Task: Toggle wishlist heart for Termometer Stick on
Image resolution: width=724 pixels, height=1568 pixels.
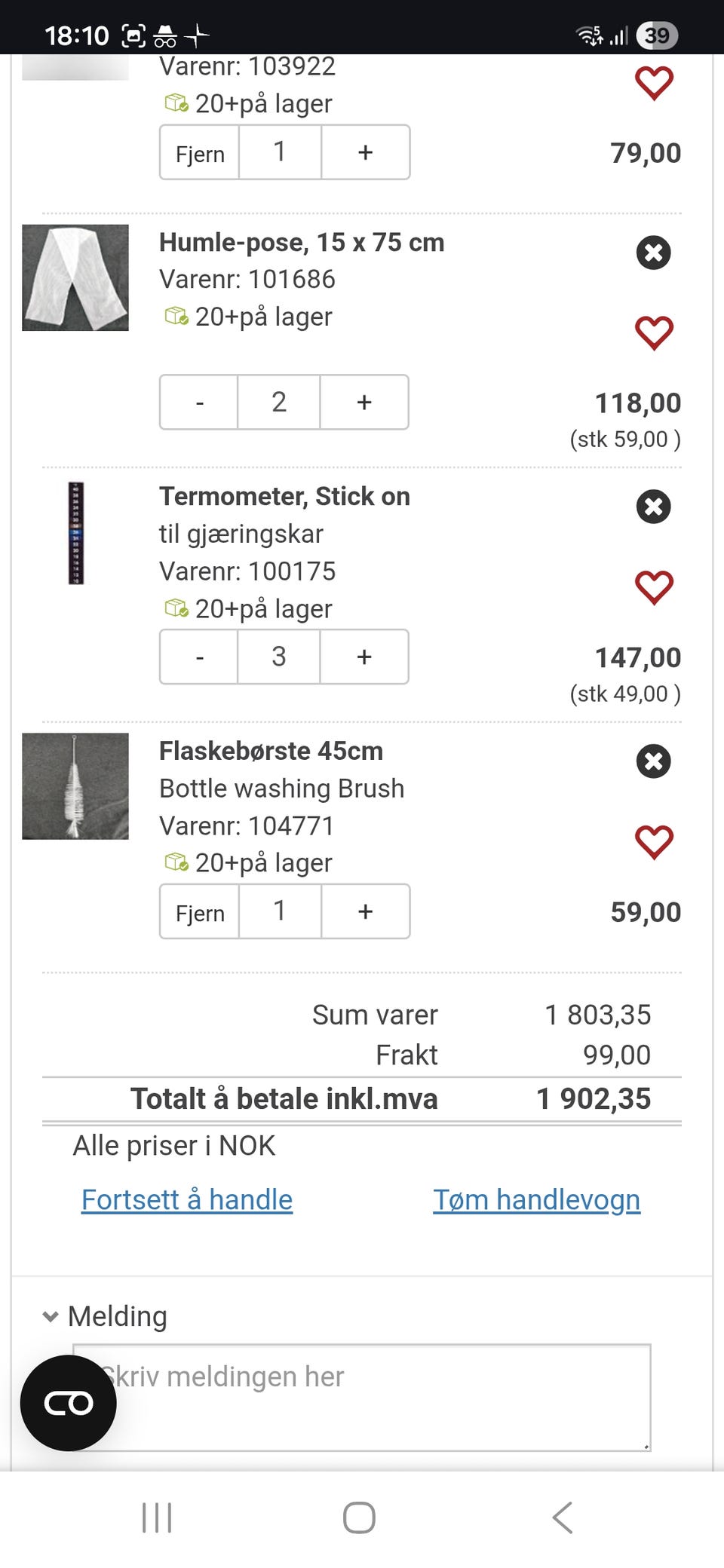Action: pos(654,587)
